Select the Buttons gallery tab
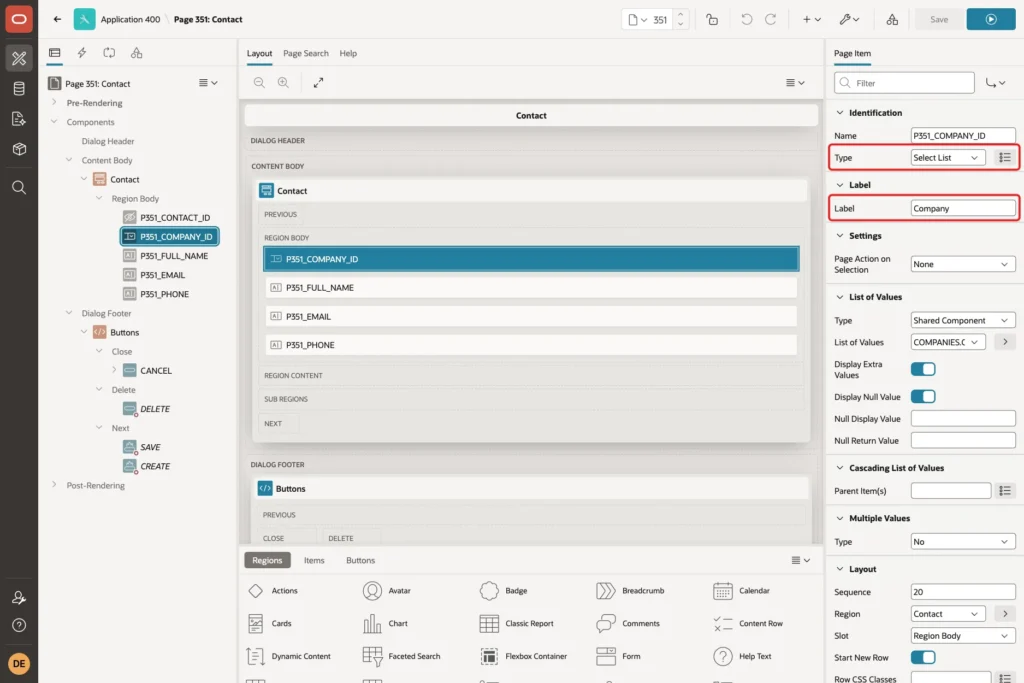 (360, 560)
